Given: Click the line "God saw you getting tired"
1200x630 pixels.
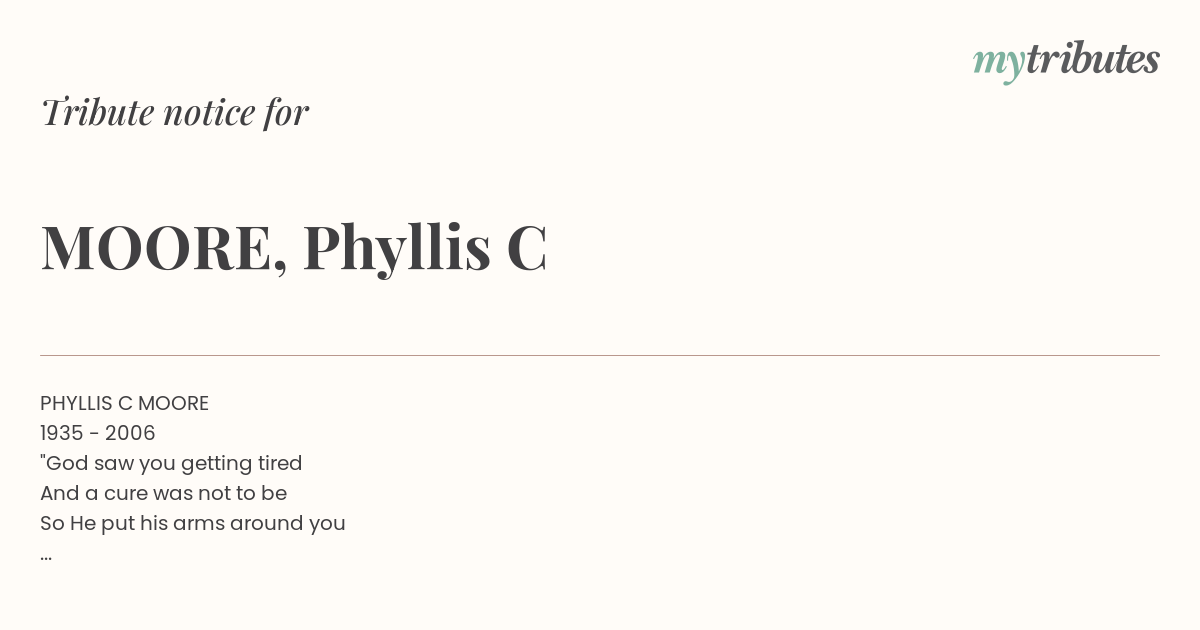Looking at the screenshot, I should (x=171, y=463).
